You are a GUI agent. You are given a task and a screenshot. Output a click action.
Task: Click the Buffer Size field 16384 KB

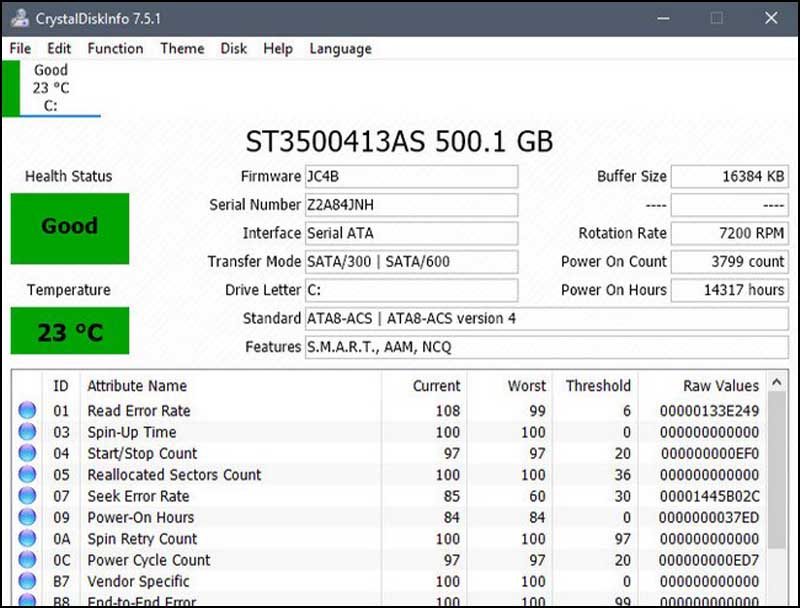730,176
